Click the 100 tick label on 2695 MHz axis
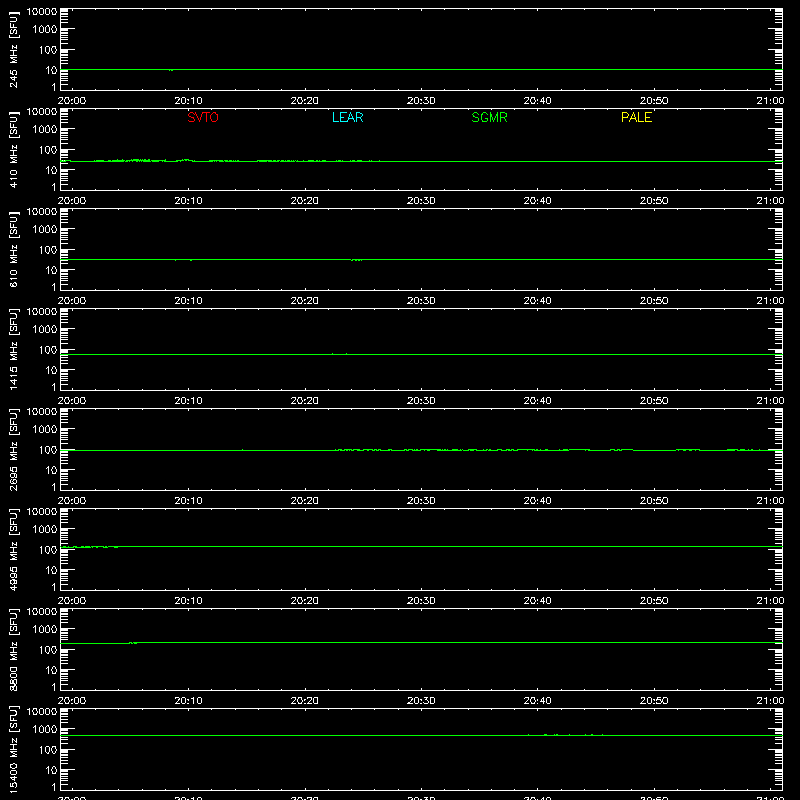The height and width of the screenshot is (800, 800). pyautogui.click(x=48, y=449)
